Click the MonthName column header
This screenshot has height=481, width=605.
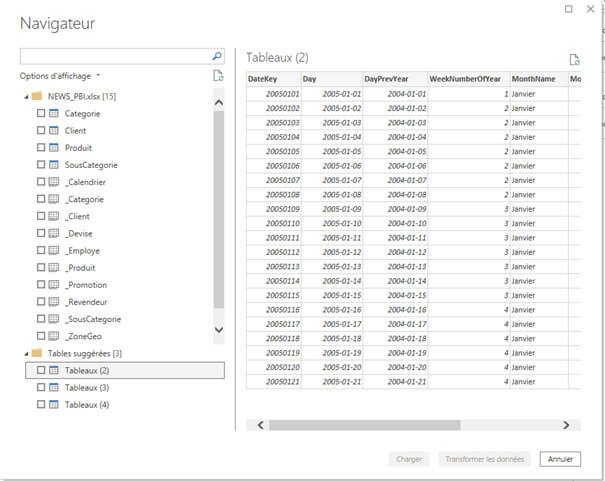539,79
